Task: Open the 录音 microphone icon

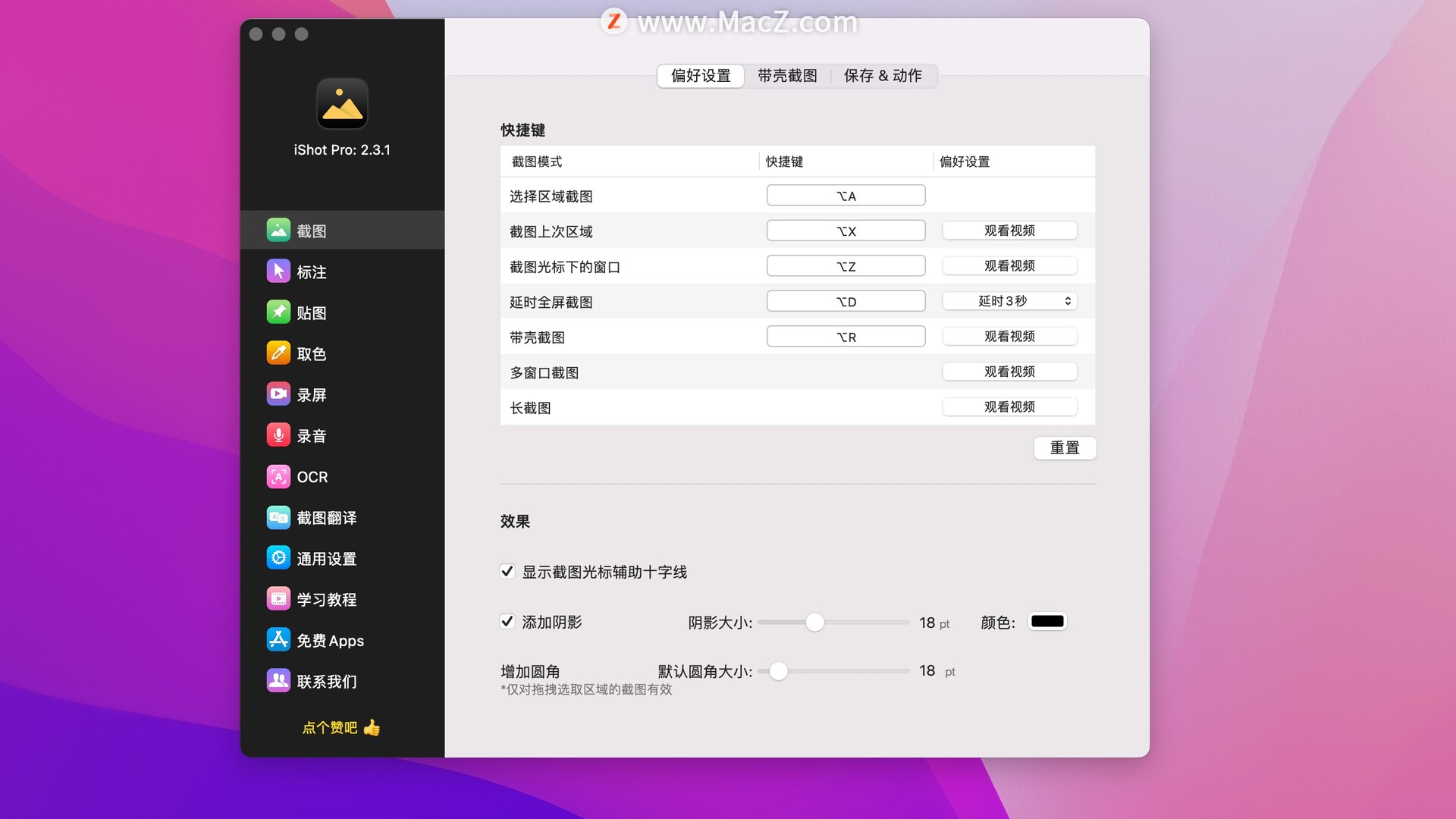Action: [278, 435]
